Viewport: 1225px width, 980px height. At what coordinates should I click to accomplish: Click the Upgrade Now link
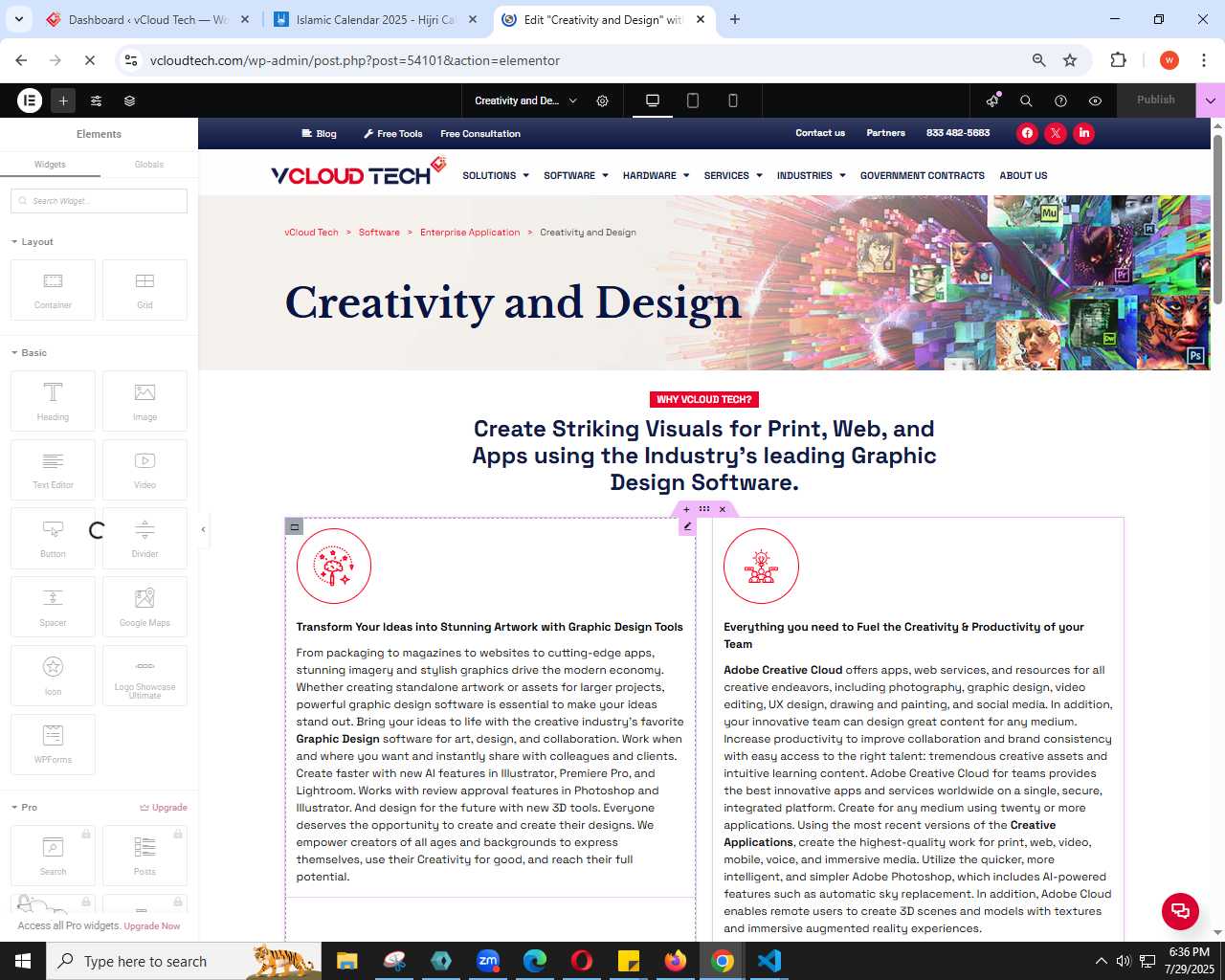(x=152, y=926)
